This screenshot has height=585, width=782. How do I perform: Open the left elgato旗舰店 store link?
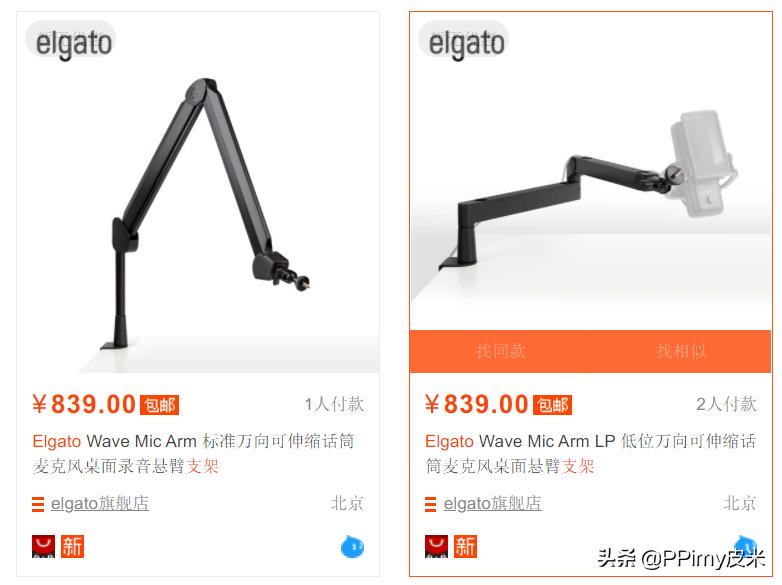[x=100, y=504]
